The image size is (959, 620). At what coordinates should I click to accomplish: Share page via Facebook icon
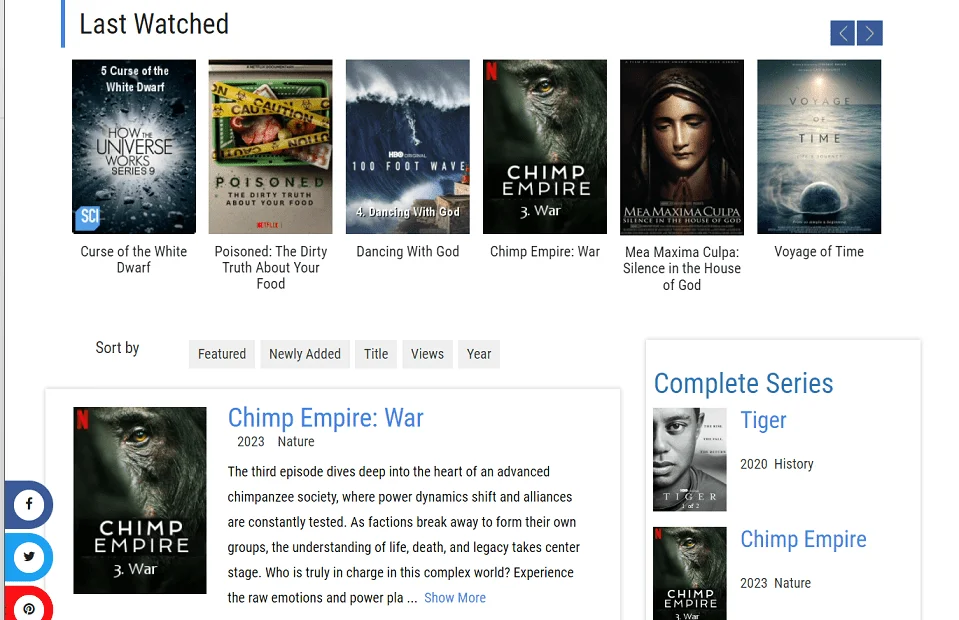[x=29, y=504]
